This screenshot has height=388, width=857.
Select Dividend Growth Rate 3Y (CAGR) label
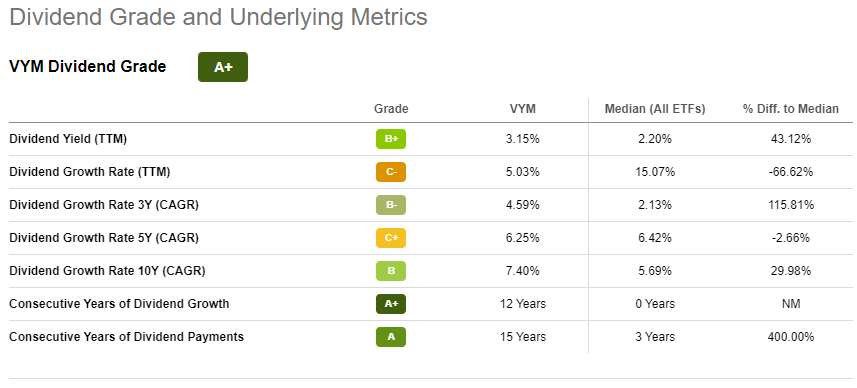click(104, 205)
